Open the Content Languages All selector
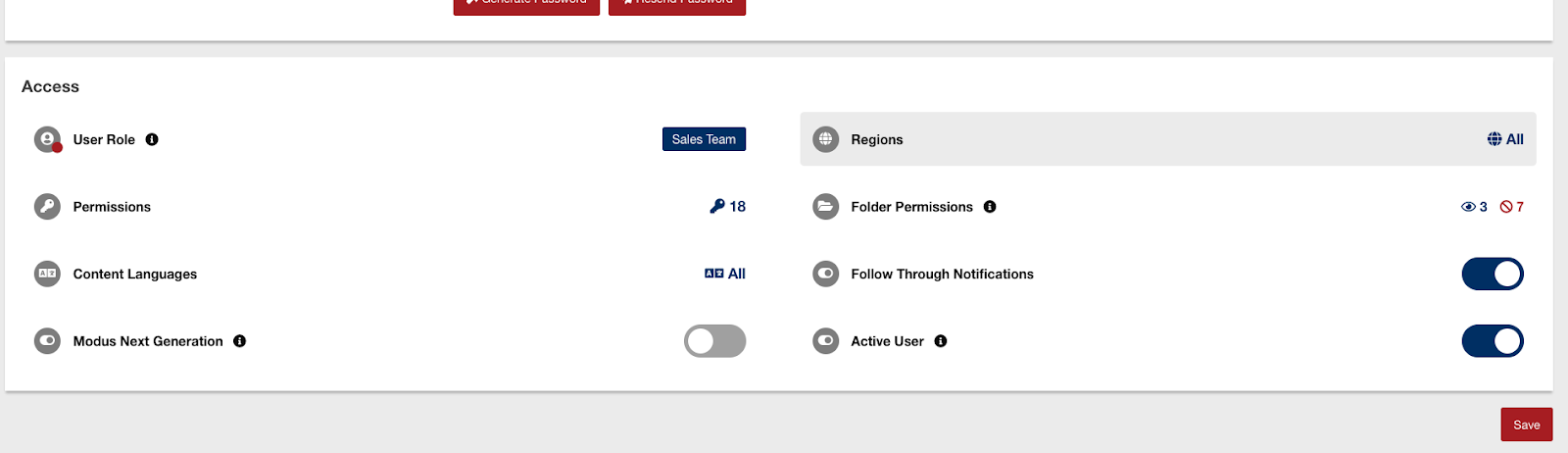This screenshot has height=453, width=1568. click(x=725, y=275)
